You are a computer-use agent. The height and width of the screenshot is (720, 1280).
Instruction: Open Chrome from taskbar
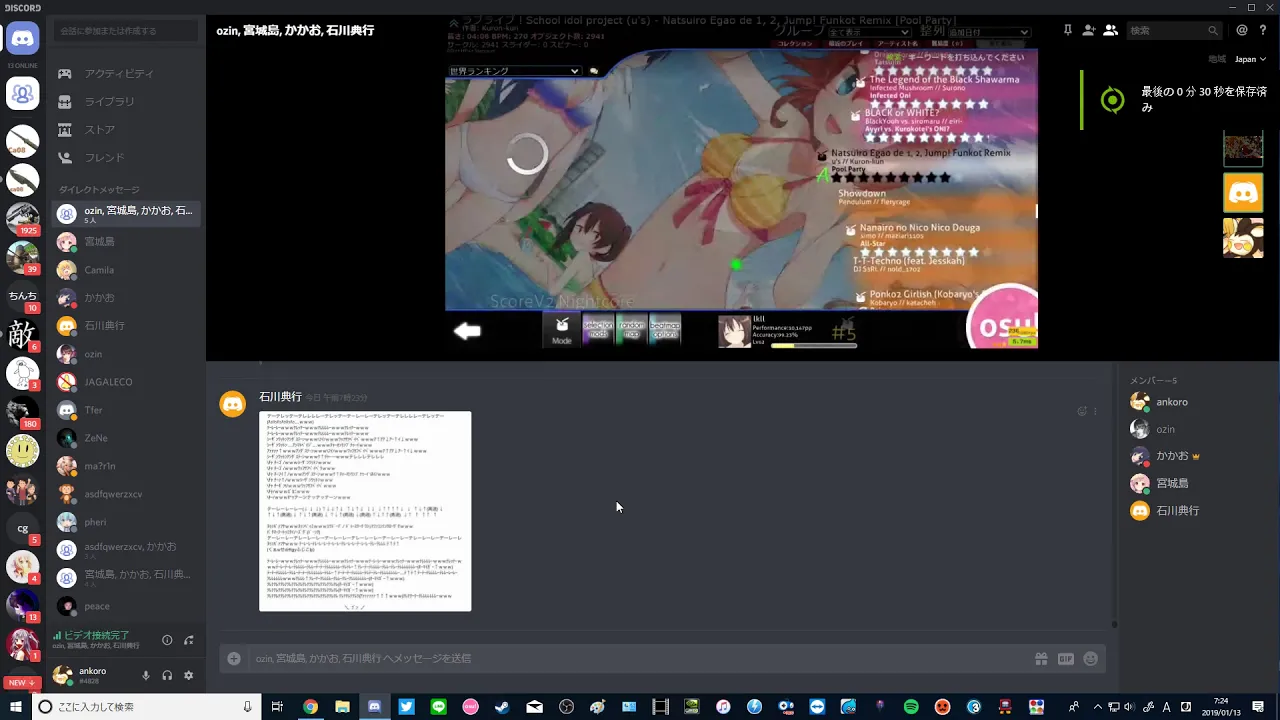[x=310, y=707]
